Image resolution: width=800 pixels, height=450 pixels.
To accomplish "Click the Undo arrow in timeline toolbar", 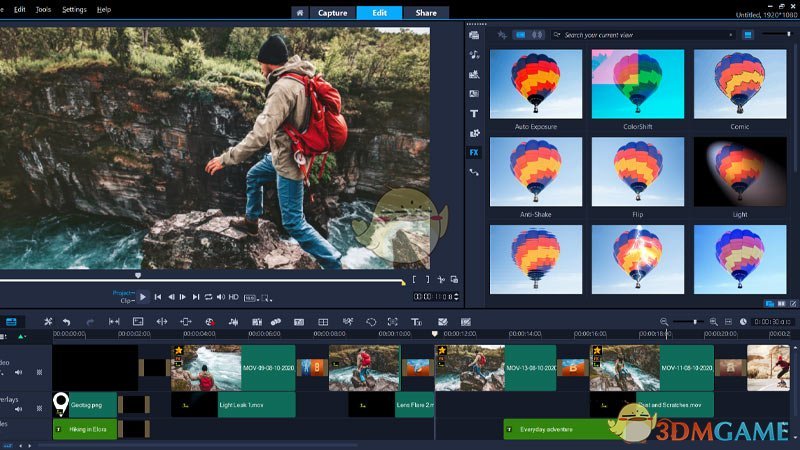I will 67,321.
